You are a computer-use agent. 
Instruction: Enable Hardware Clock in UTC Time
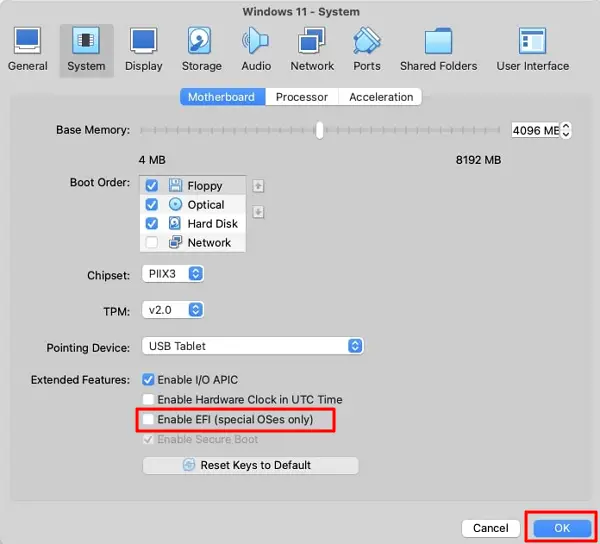pyautogui.click(x=148, y=399)
